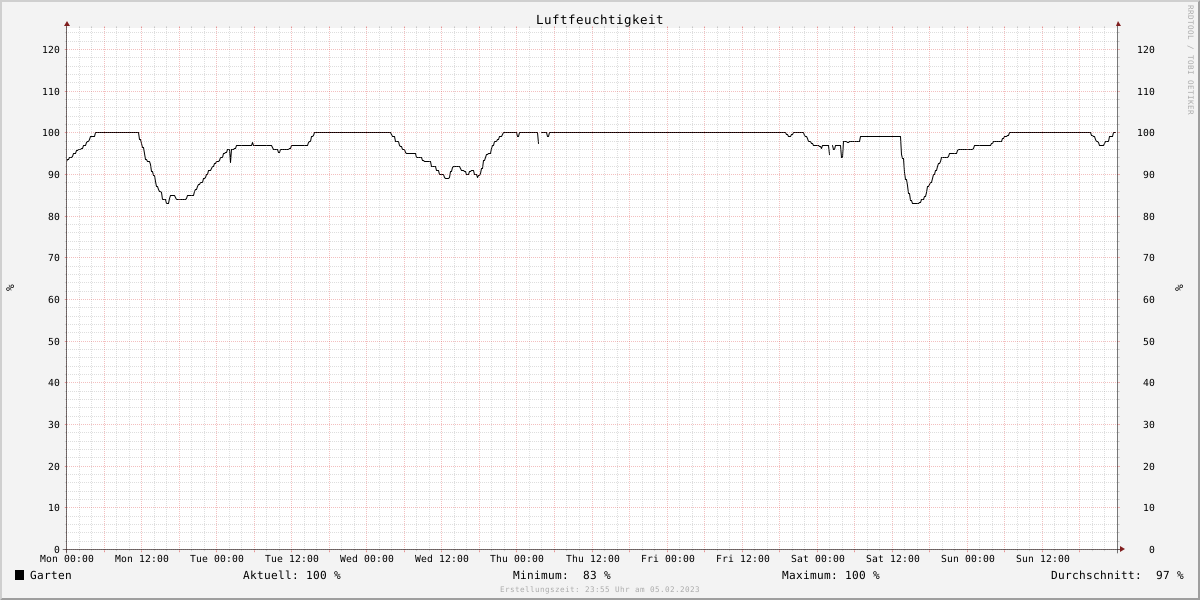Click the % unit label beside the right axis
The width and height of the screenshot is (1200, 600).
pyautogui.click(x=1179, y=288)
